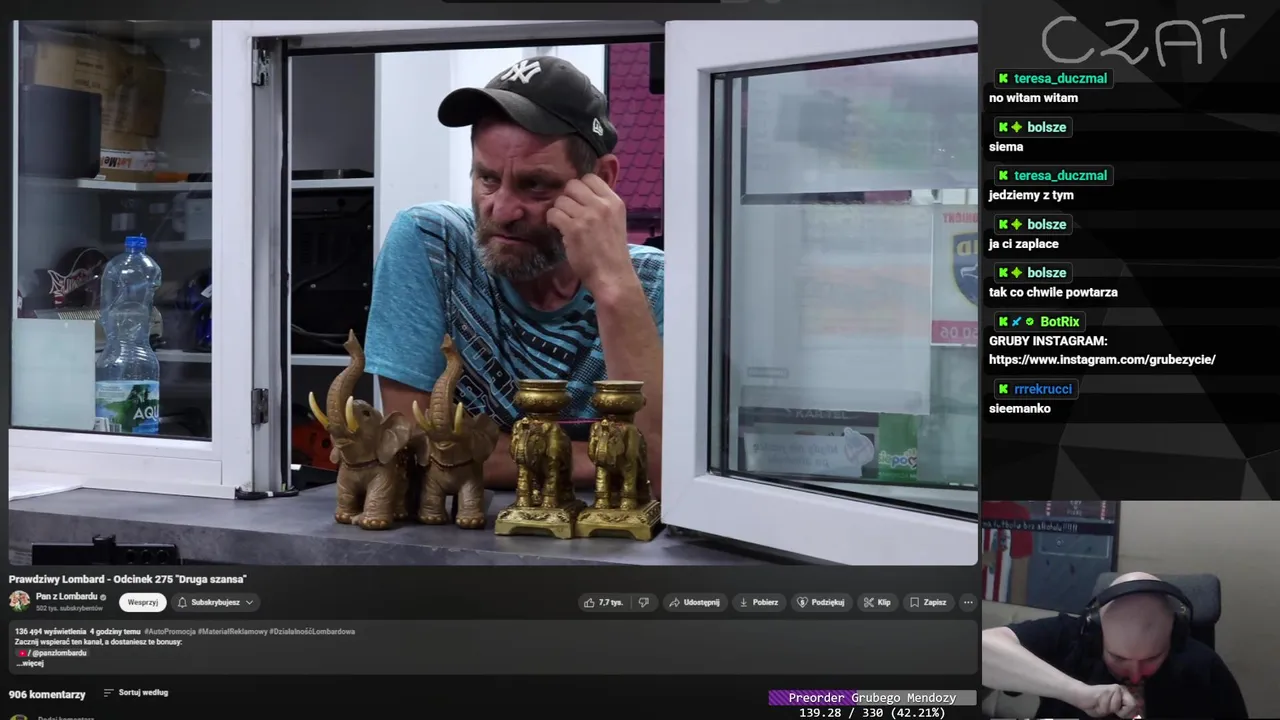Click the Pobierz download button
The image size is (1280, 720).
pos(758,602)
